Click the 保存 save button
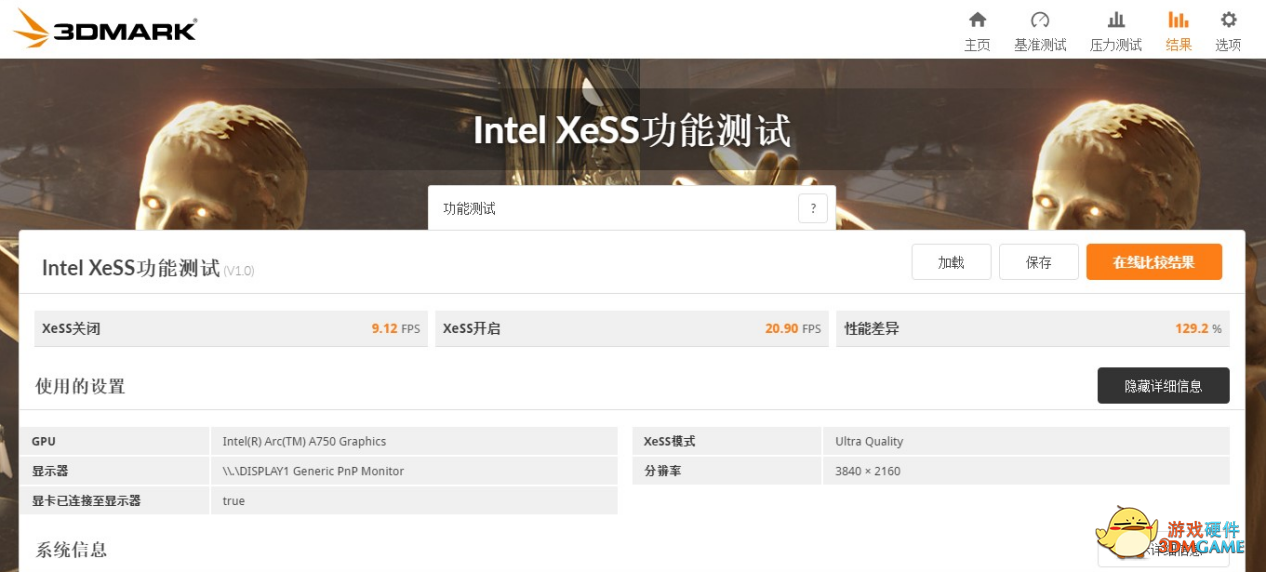Viewport: 1266px width, 572px height. (1039, 262)
